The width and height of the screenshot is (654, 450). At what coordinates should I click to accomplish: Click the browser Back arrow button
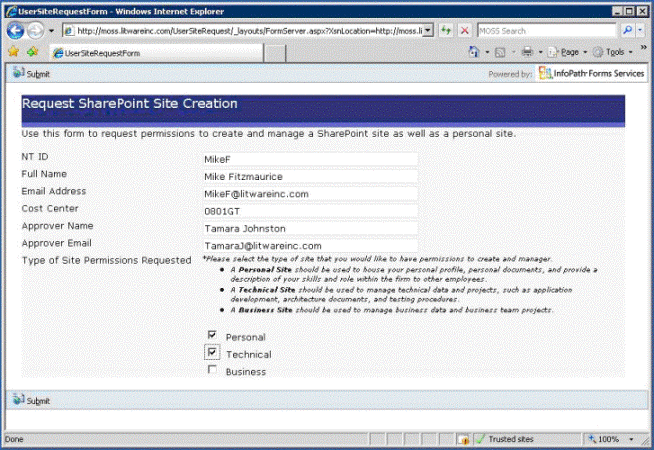pos(17,31)
